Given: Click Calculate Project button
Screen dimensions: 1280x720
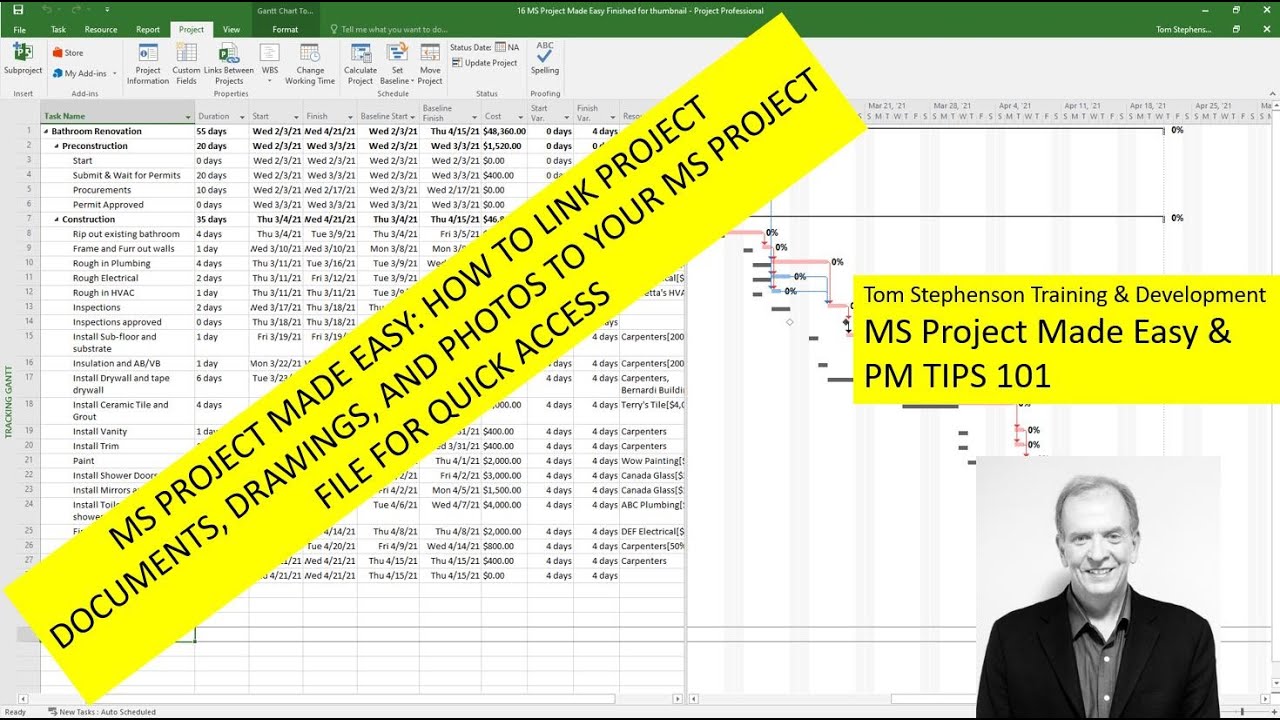Looking at the screenshot, I should (x=361, y=64).
